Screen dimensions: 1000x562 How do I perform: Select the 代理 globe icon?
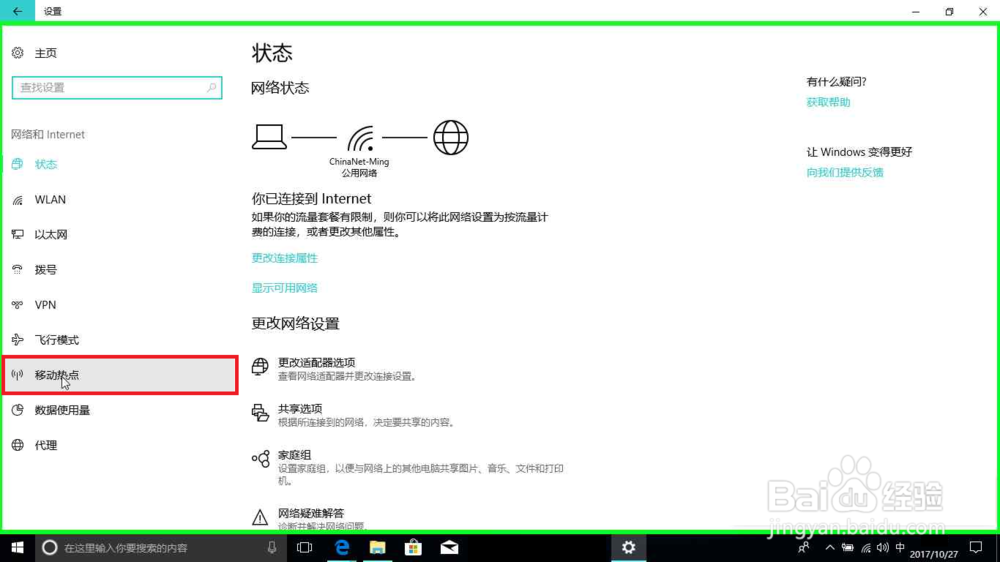(18, 445)
